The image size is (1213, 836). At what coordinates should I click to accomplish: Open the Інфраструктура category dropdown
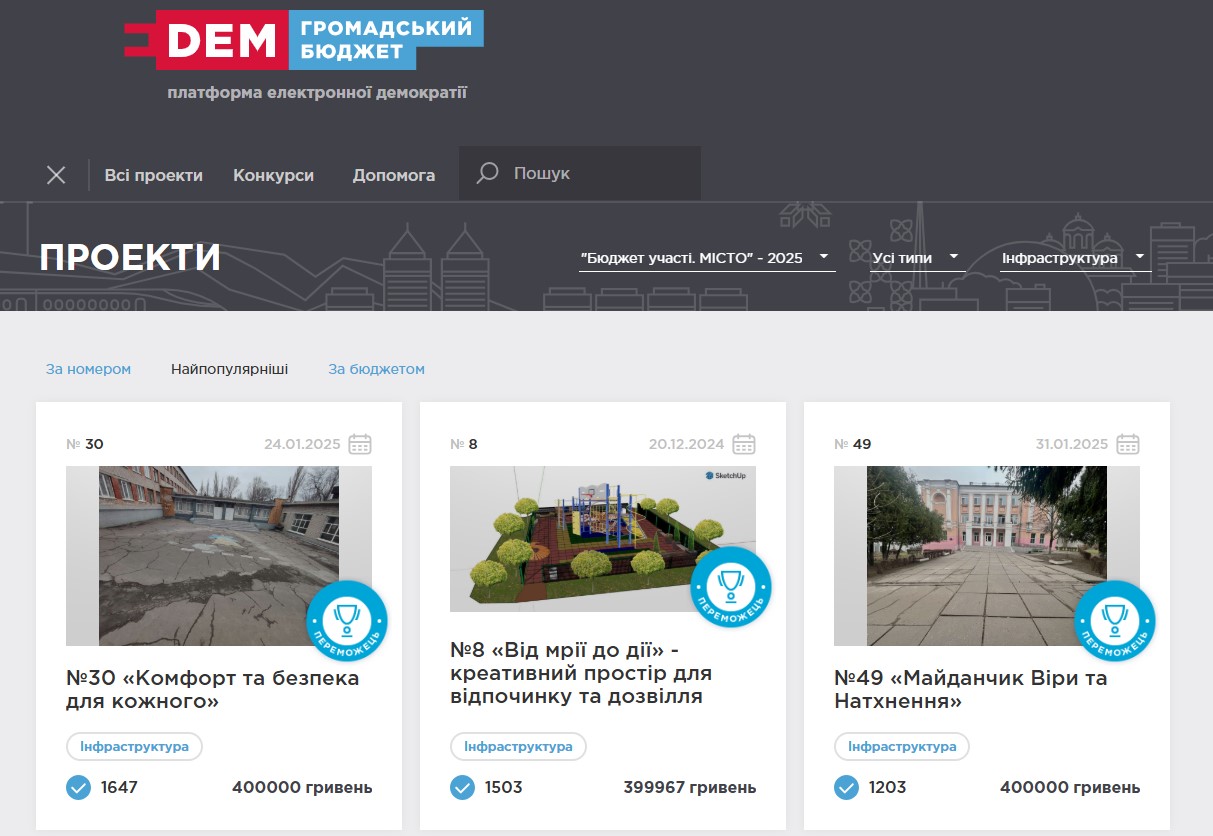click(1073, 258)
